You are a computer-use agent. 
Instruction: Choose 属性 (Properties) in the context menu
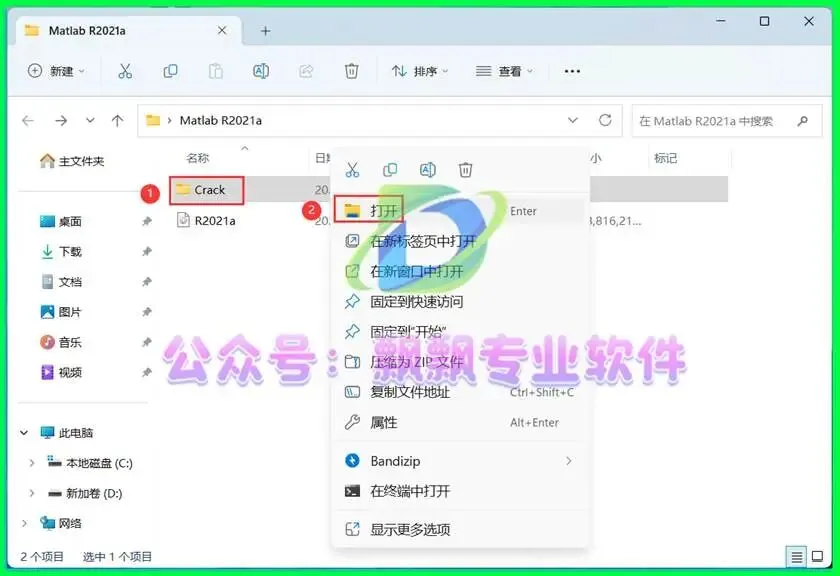[460, 422]
